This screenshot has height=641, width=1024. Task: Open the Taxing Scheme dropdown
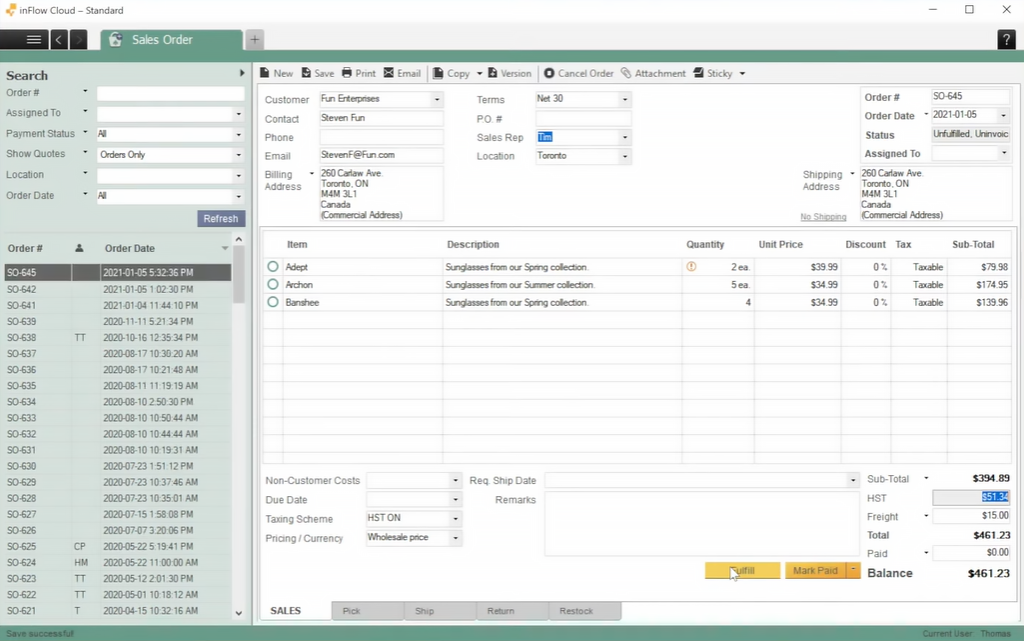(455, 518)
